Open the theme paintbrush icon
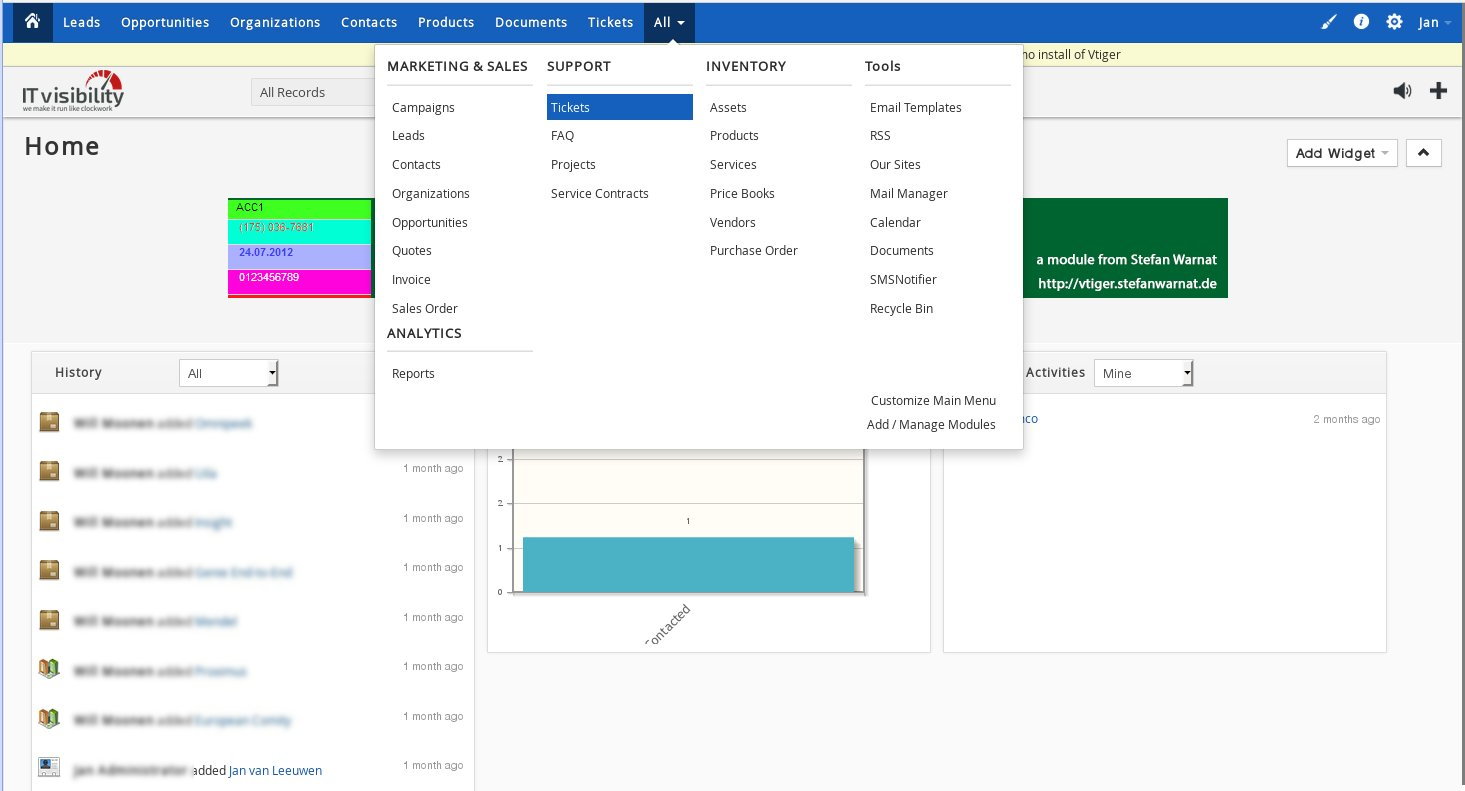 point(1328,21)
